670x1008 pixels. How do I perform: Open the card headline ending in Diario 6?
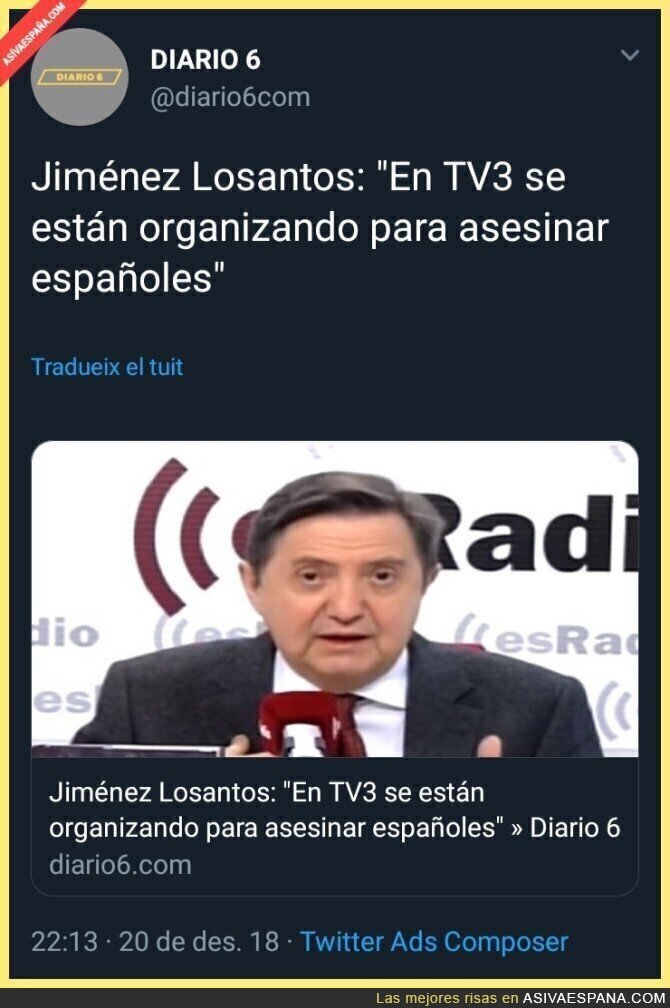(334, 810)
